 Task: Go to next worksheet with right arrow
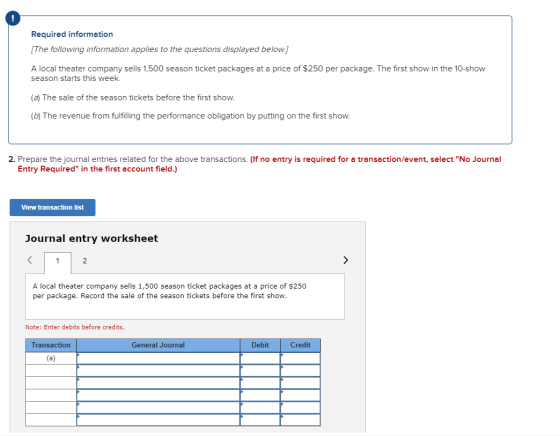coord(345,260)
